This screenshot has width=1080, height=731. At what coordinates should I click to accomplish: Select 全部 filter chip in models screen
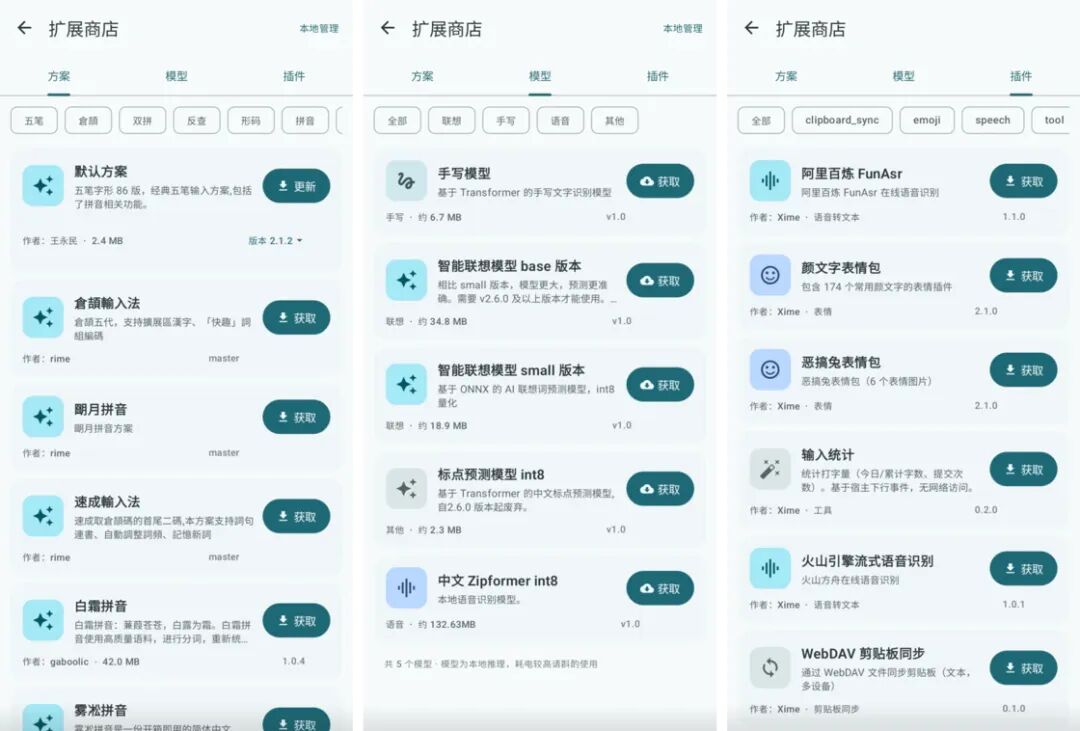tap(397, 121)
